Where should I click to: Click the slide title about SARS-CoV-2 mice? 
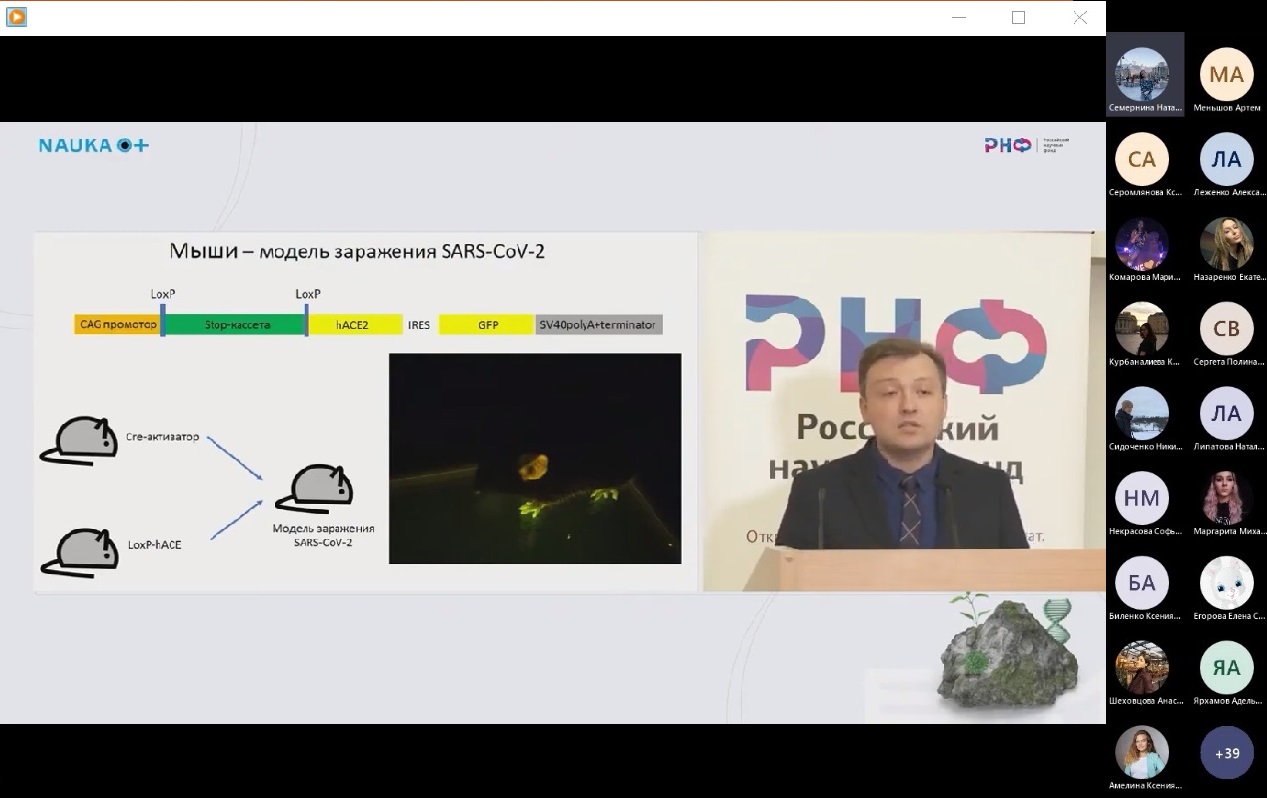(356, 251)
